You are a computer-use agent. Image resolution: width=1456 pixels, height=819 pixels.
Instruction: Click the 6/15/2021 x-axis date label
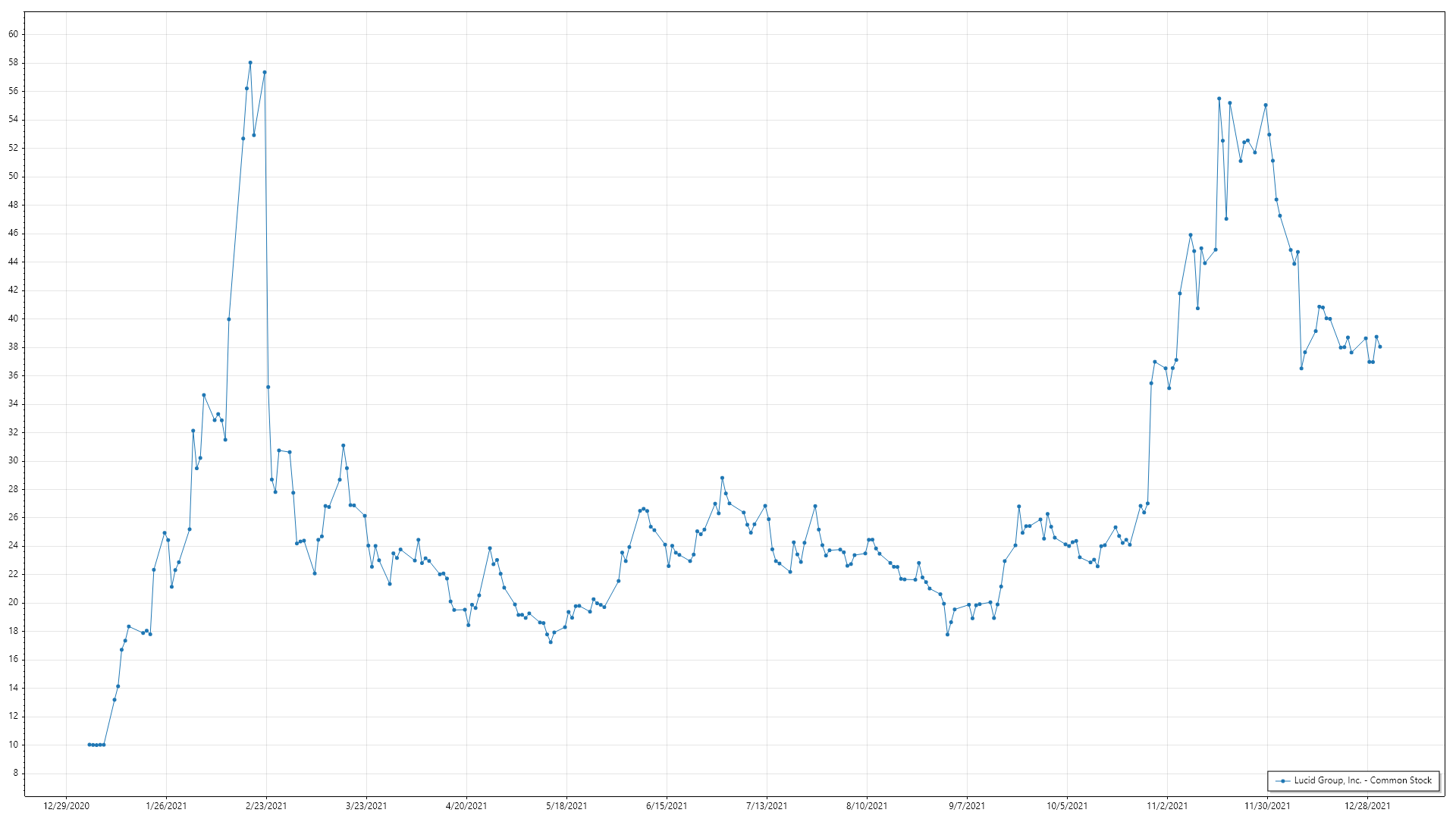[667, 805]
